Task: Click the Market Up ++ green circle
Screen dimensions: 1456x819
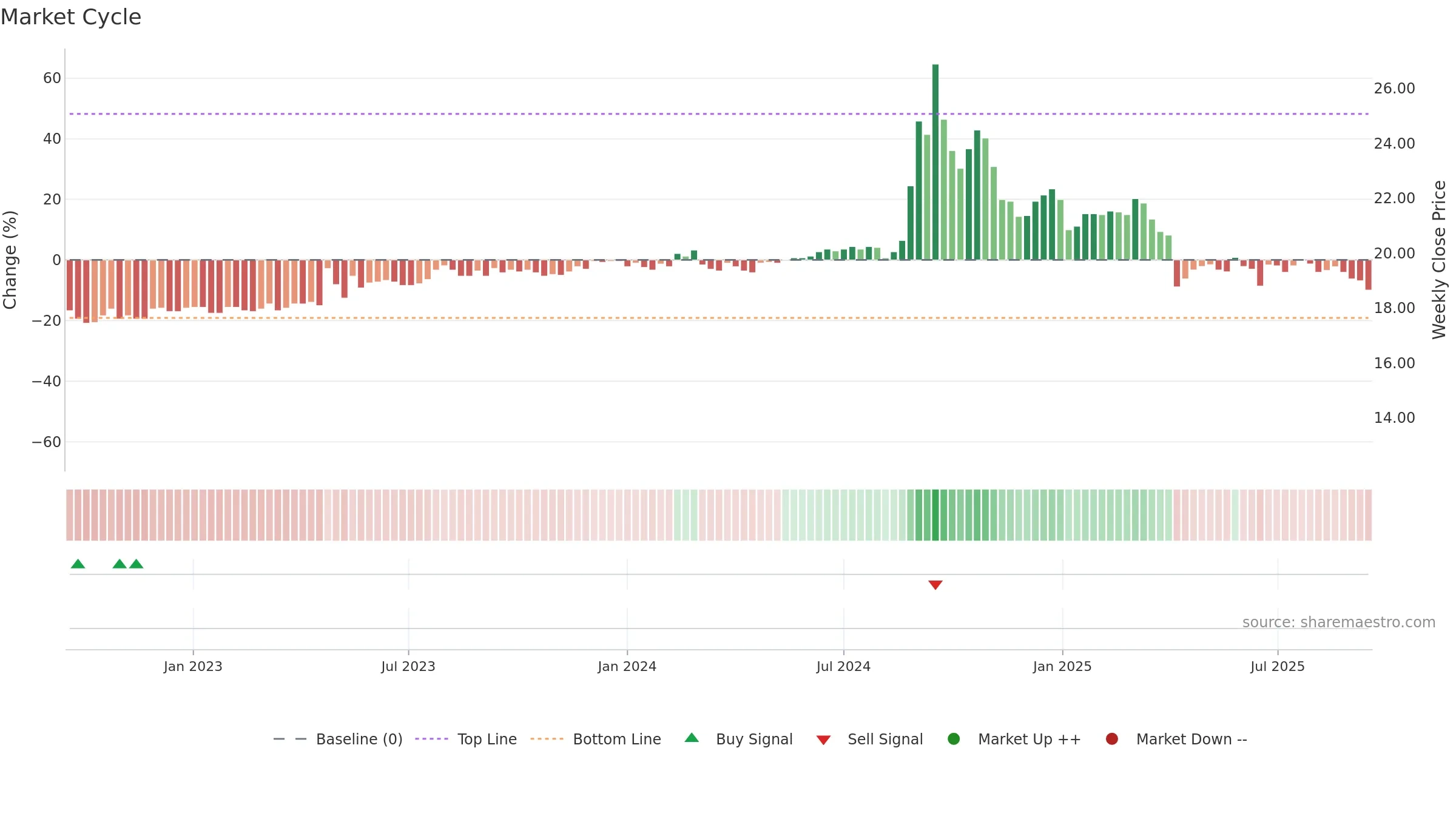Action: pos(954,739)
